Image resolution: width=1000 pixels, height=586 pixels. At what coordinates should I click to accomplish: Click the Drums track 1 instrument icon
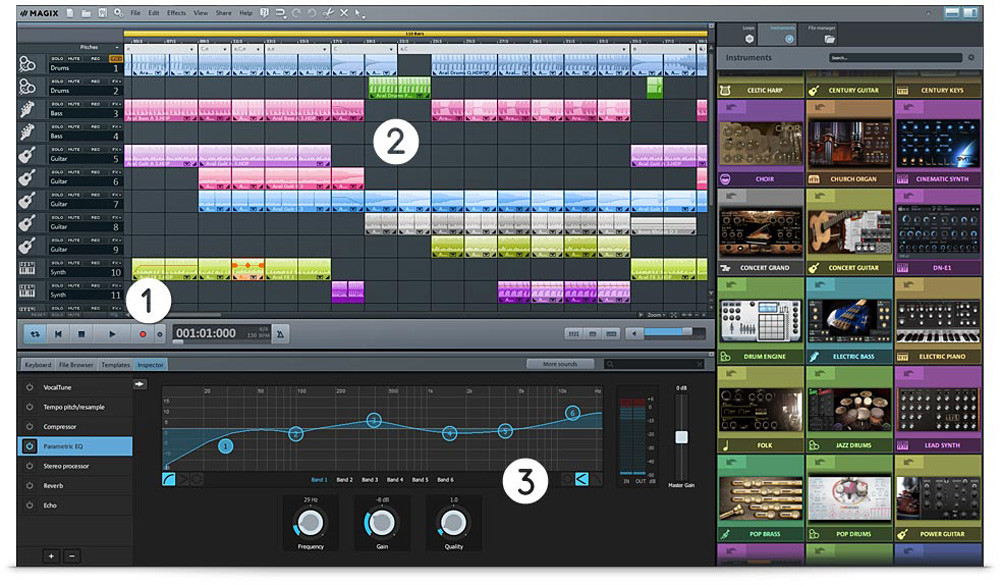(x=27, y=64)
